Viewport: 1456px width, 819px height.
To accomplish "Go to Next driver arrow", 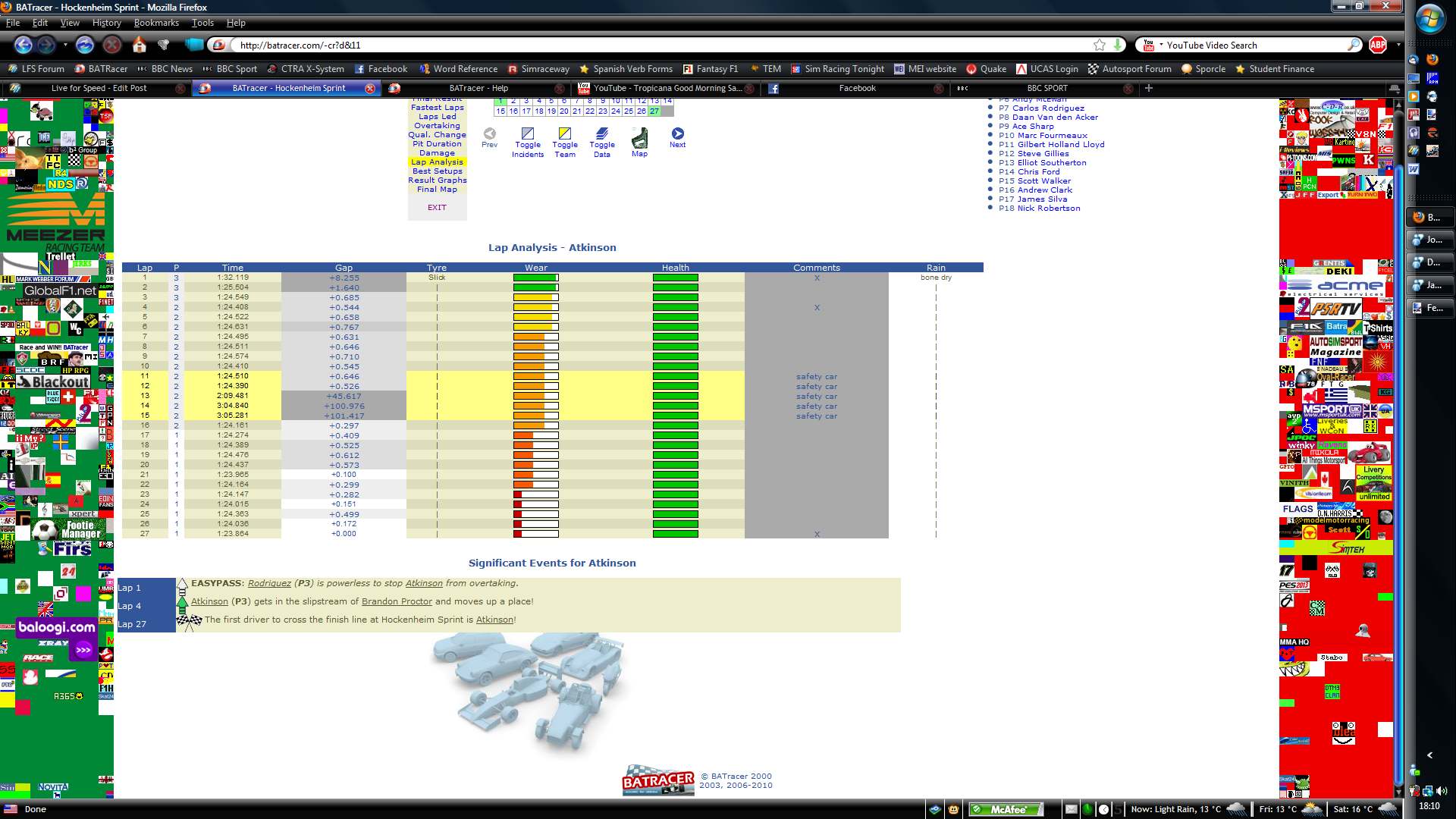I will click(x=677, y=133).
